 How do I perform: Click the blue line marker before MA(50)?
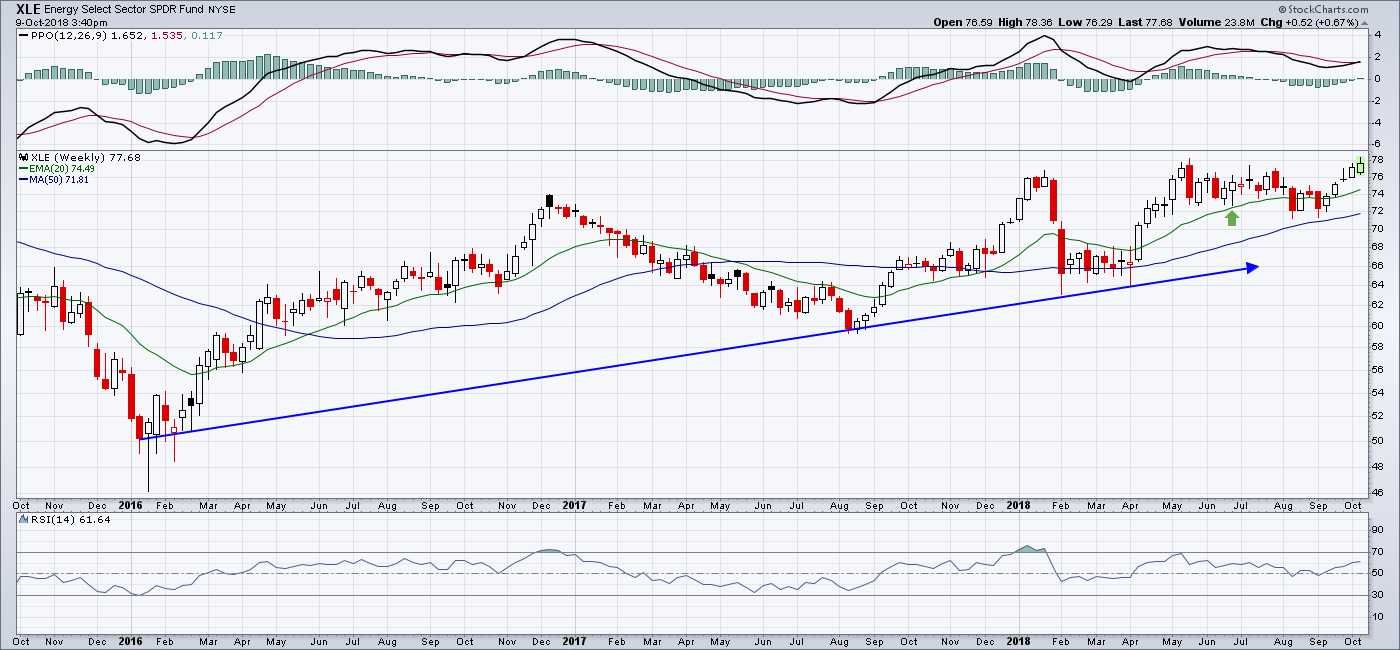click(x=22, y=180)
